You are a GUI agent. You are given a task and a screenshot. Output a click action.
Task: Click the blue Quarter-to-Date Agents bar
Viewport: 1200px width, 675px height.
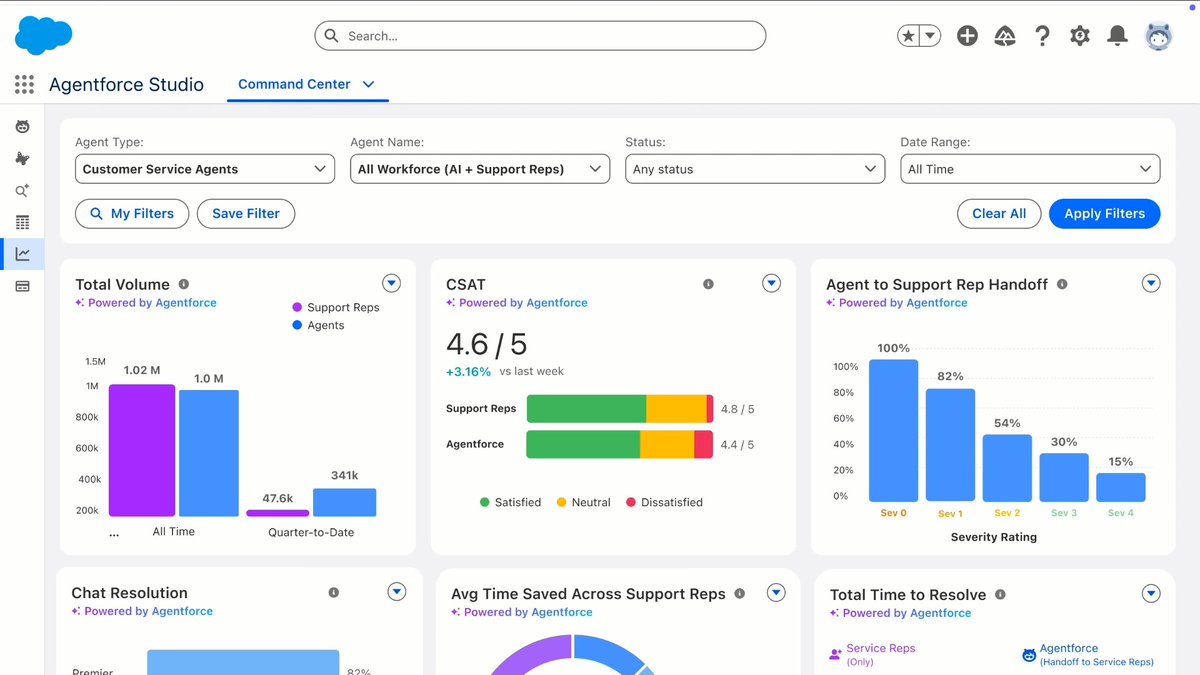pyautogui.click(x=344, y=502)
